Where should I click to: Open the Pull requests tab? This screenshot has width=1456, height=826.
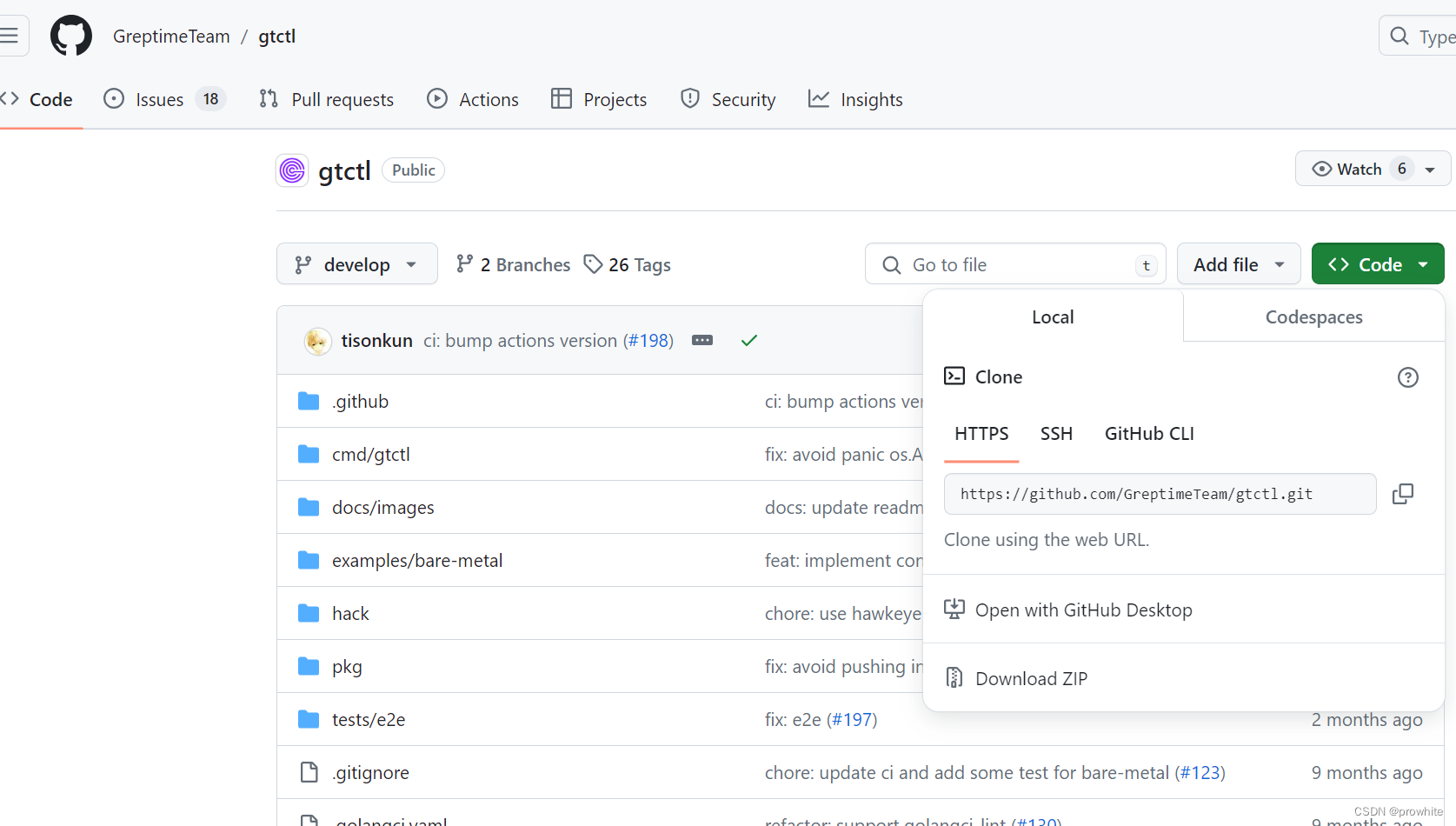click(x=327, y=100)
